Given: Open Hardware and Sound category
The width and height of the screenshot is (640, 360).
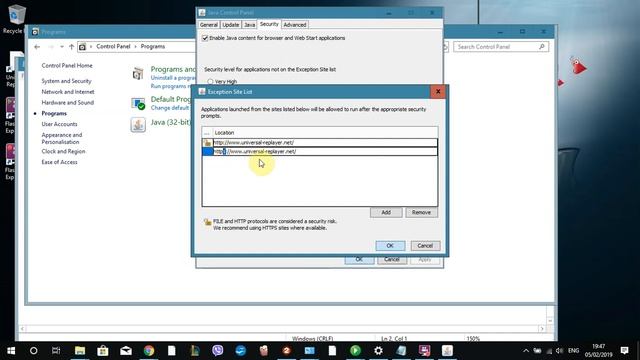Looking at the screenshot, I should pyautogui.click(x=68, y=102).
